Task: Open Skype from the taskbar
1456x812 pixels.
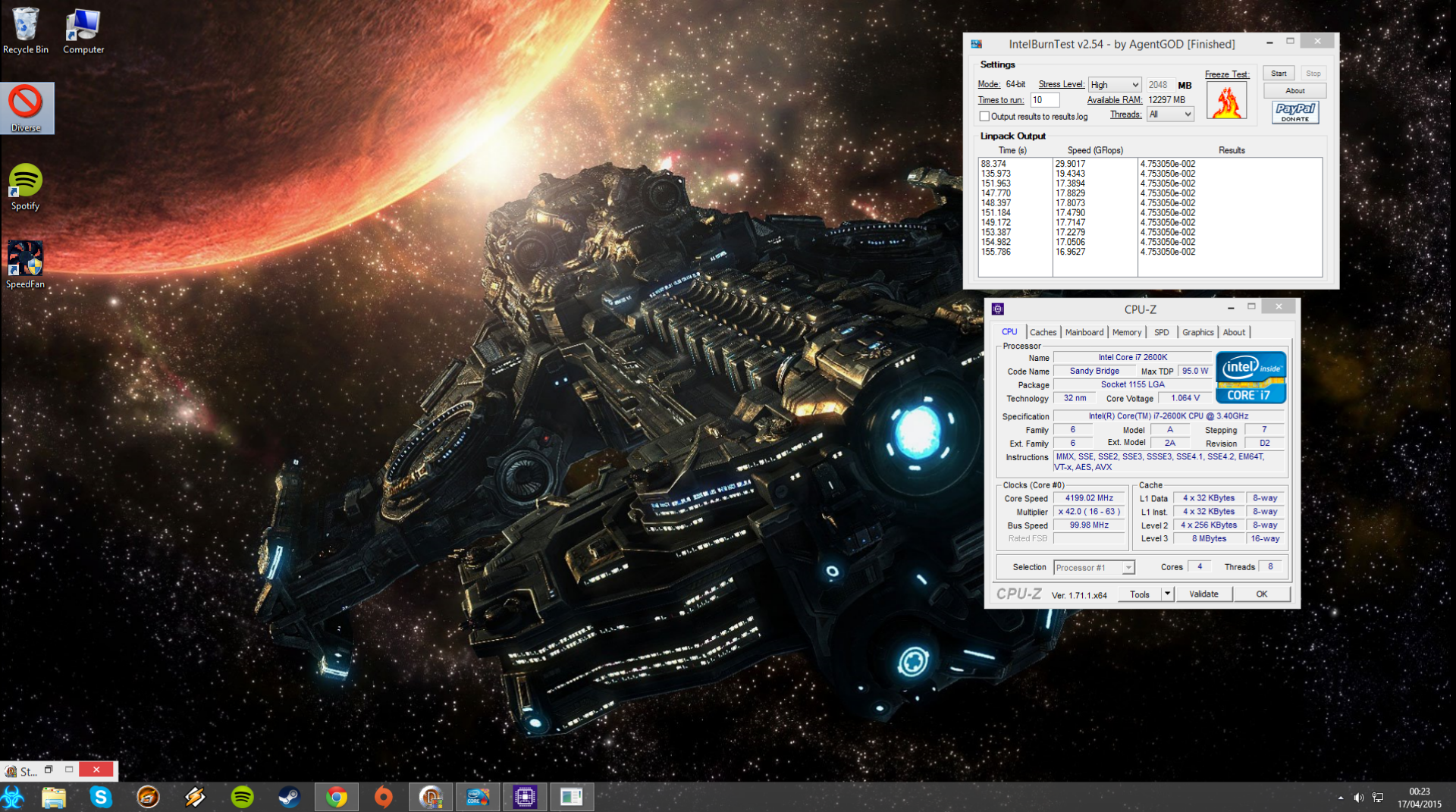Action: [x=101, y=797]
